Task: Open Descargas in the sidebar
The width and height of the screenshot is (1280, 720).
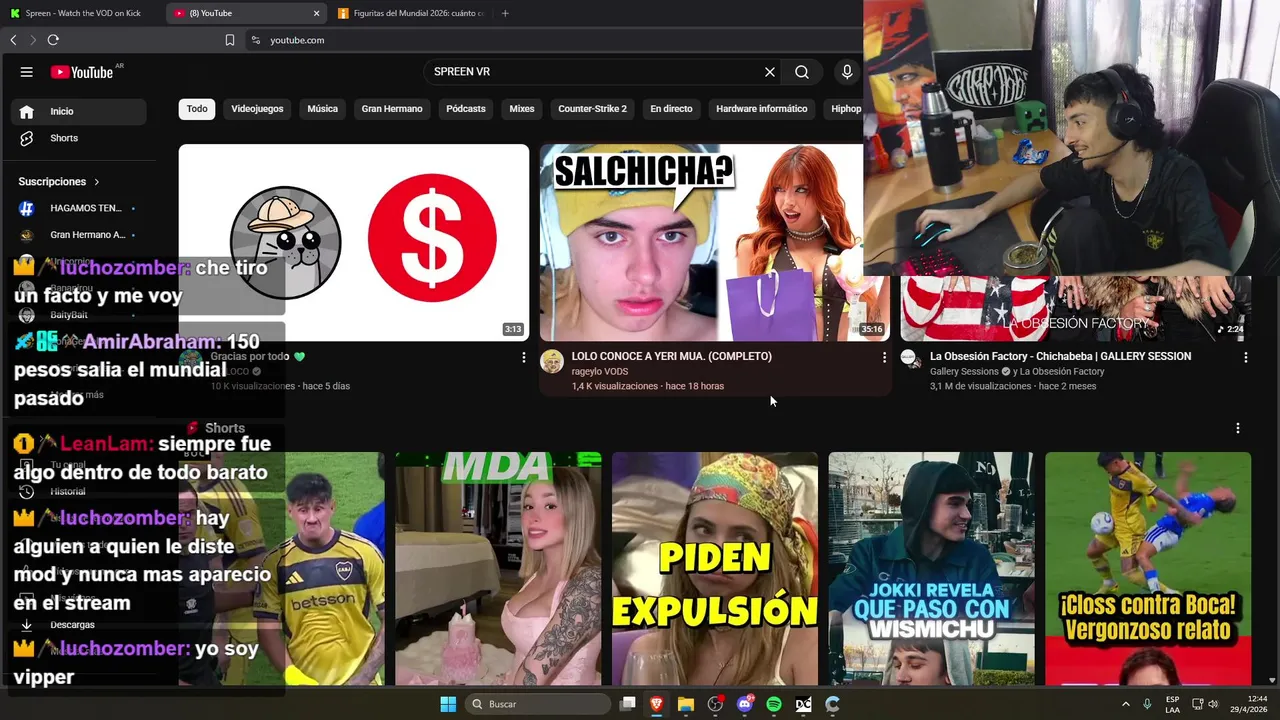Action: (x=78, y=625)
